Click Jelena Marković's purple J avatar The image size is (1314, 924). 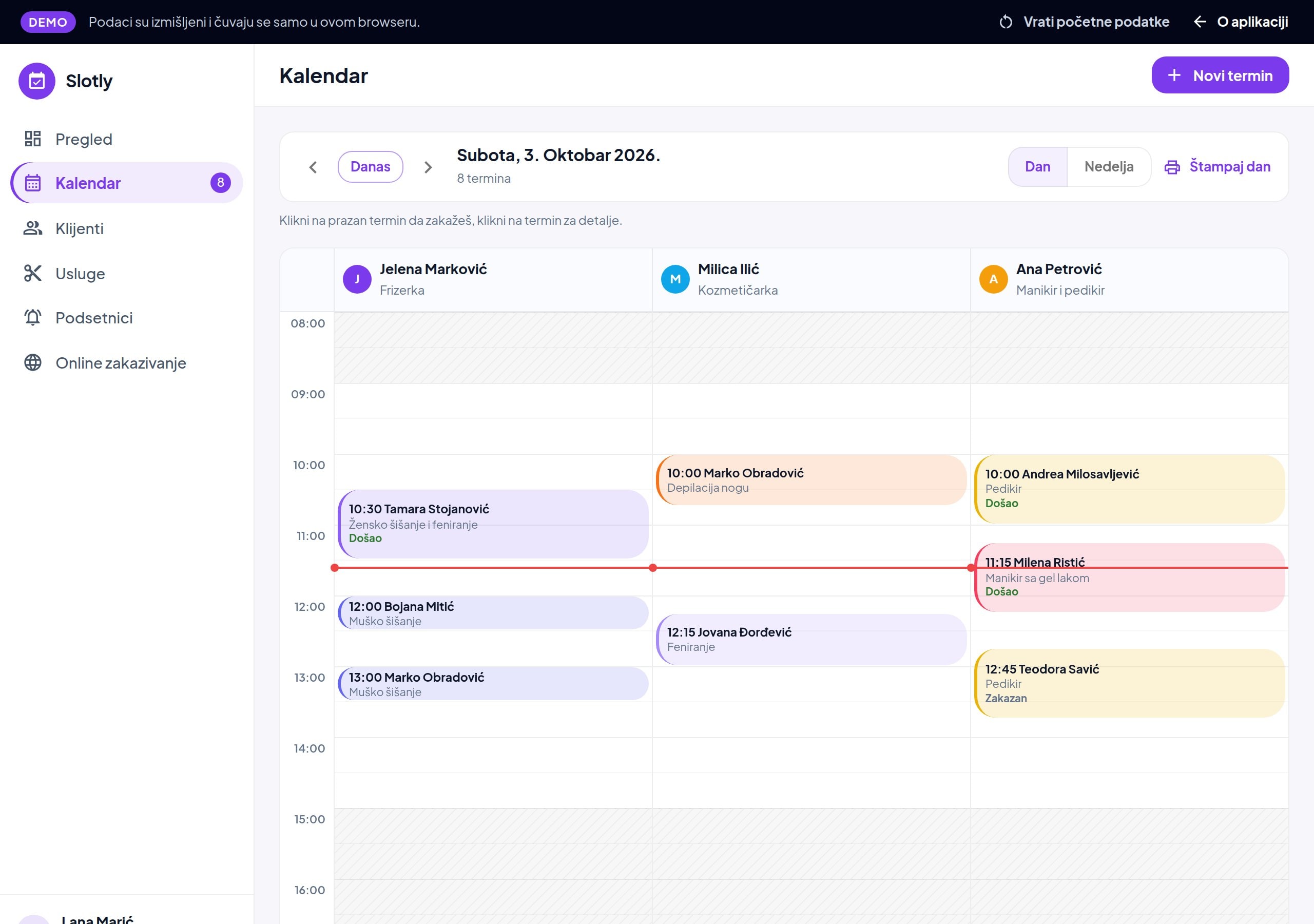pos(357,279)
